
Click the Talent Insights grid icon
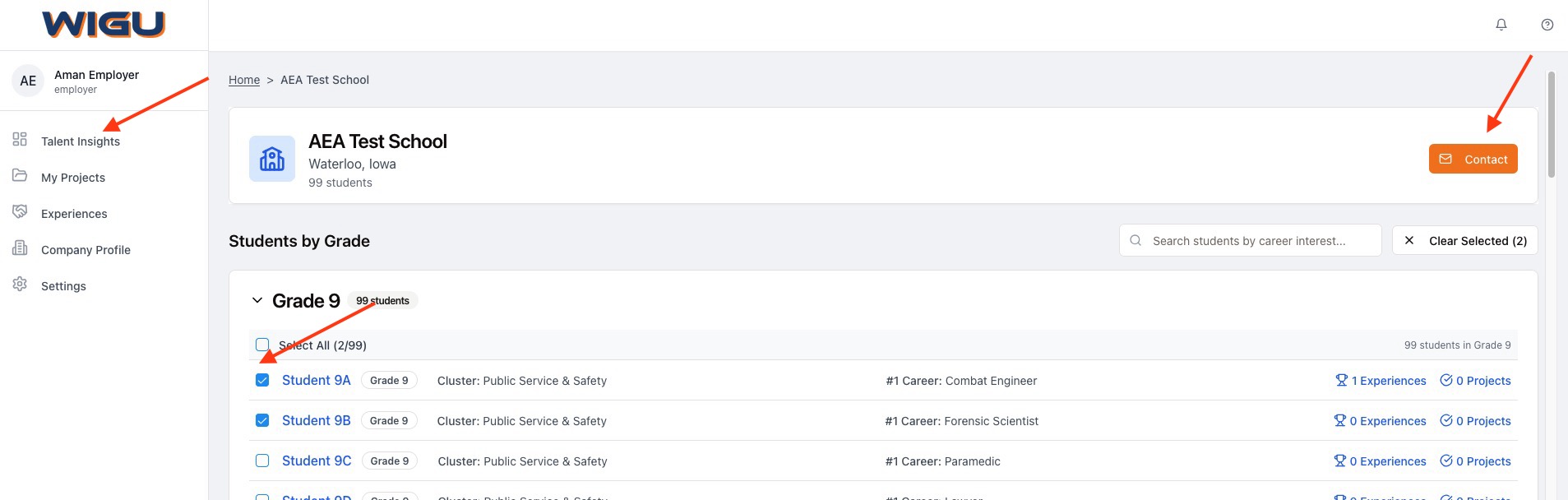coord(20,140)
